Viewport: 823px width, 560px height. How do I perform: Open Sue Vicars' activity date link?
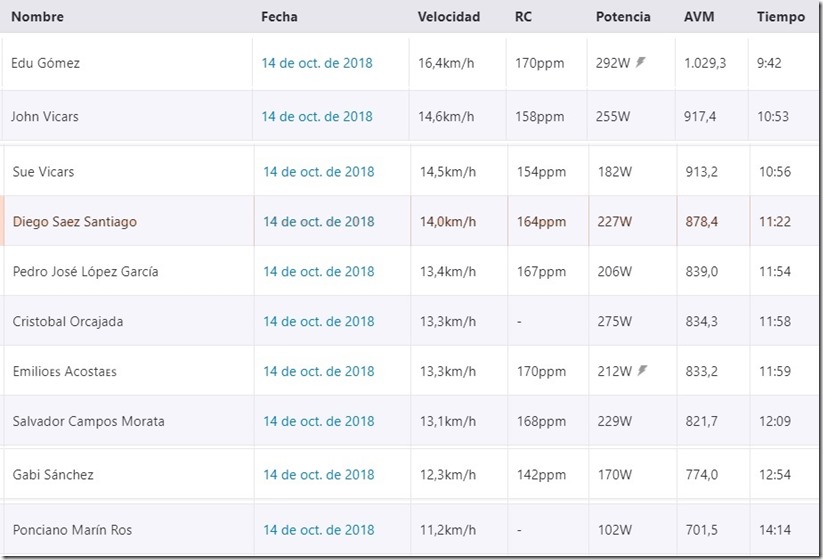click(x=318, y=172)
